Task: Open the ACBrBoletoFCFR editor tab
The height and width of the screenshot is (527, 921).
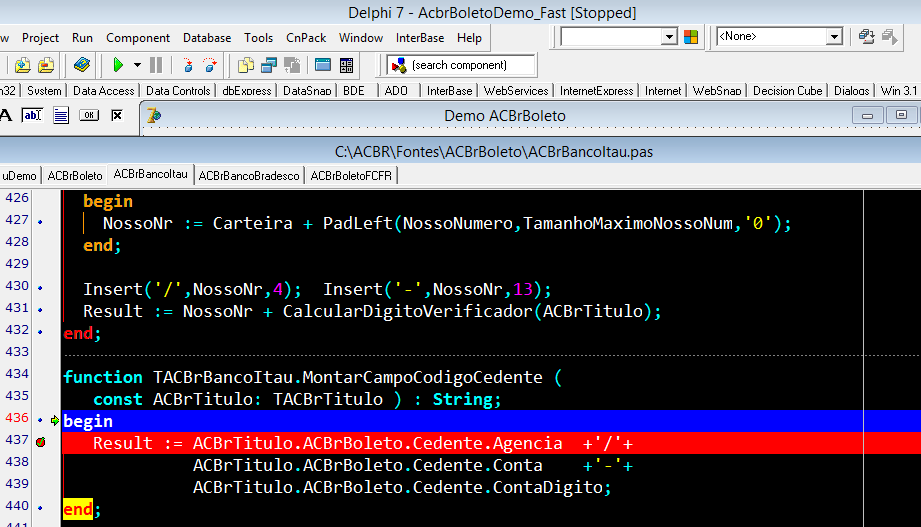Action: [x=351, y=176]
